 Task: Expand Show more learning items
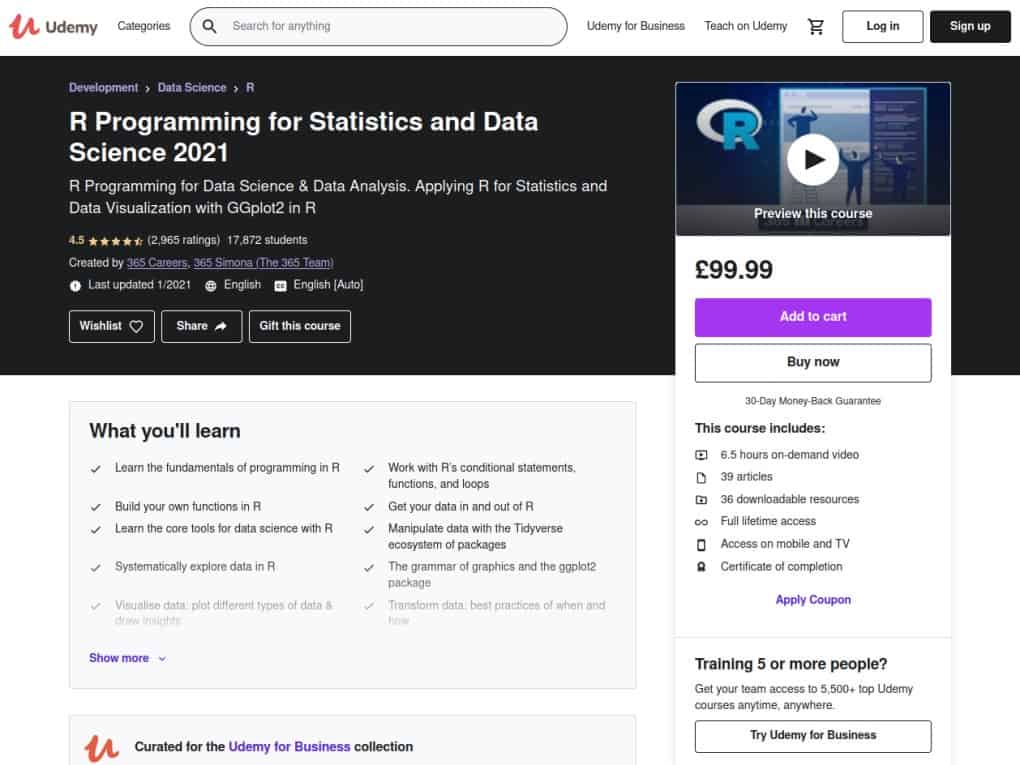[128, 658]
